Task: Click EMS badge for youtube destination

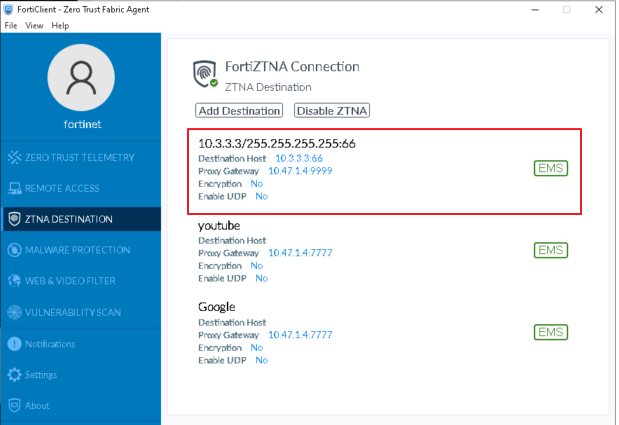Action: click(551, 250)
